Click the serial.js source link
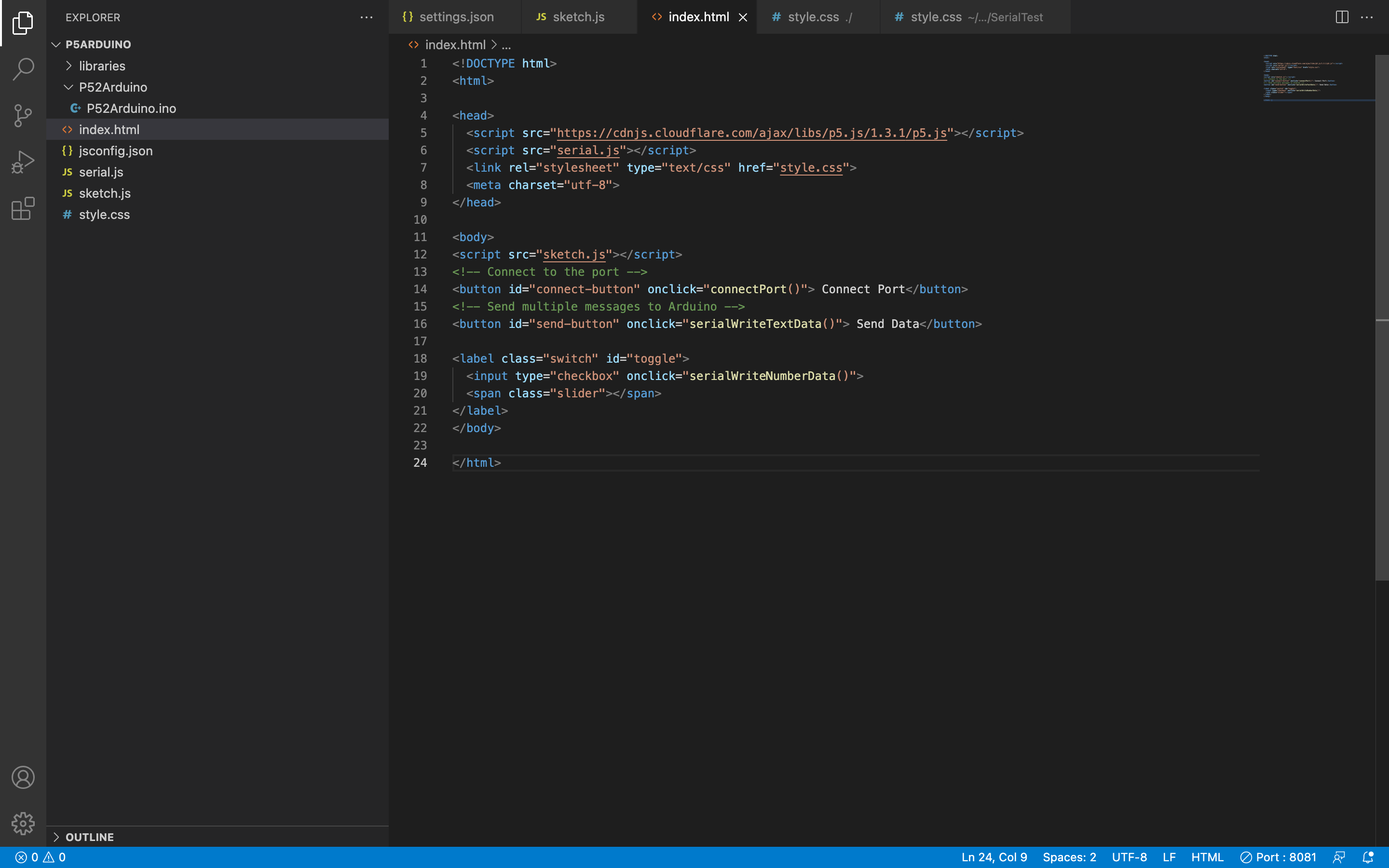This screenshot has width=1389, height=868. (588, 150)
